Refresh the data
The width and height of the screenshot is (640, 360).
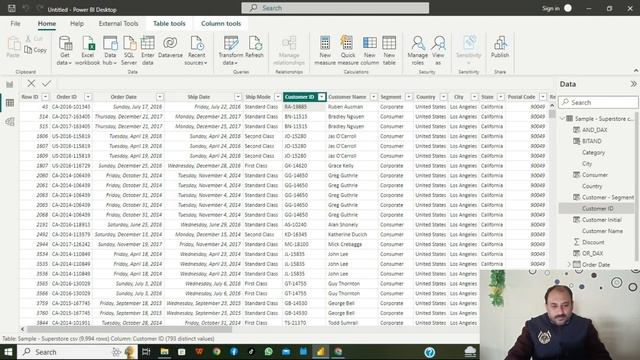click(x=254, y=47)
